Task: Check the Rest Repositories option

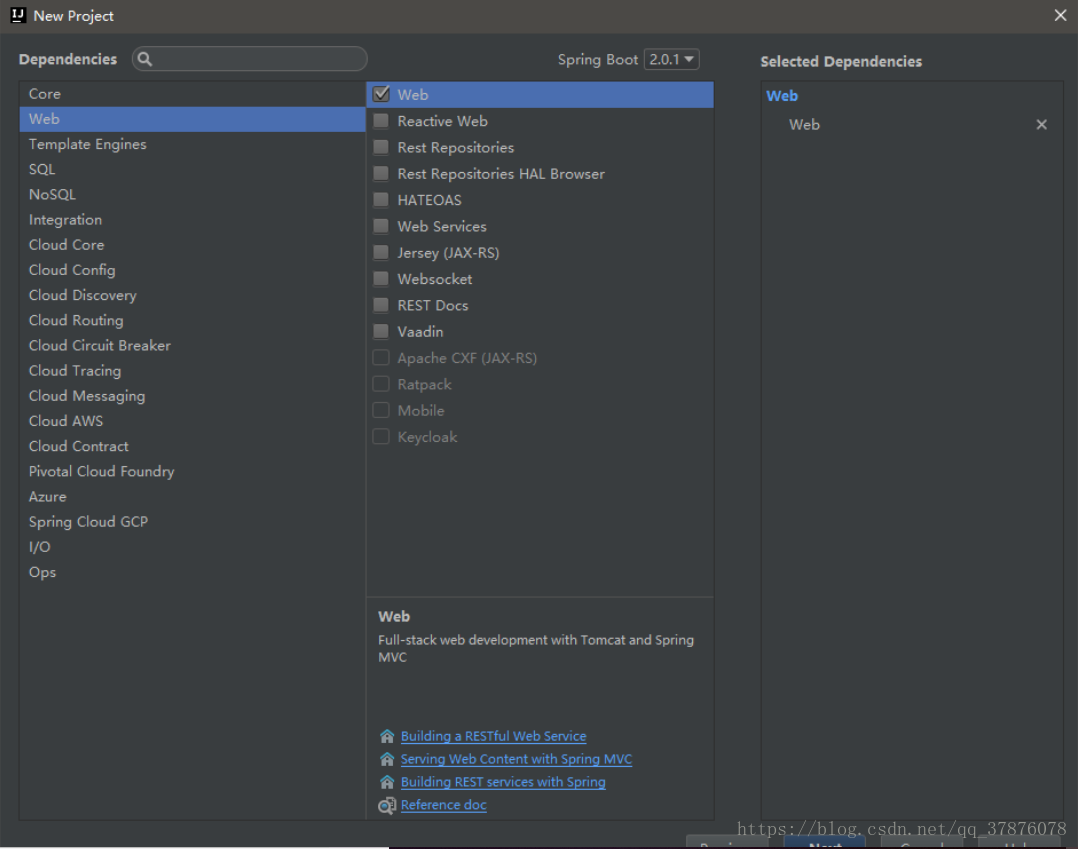Action: [381, 147]
